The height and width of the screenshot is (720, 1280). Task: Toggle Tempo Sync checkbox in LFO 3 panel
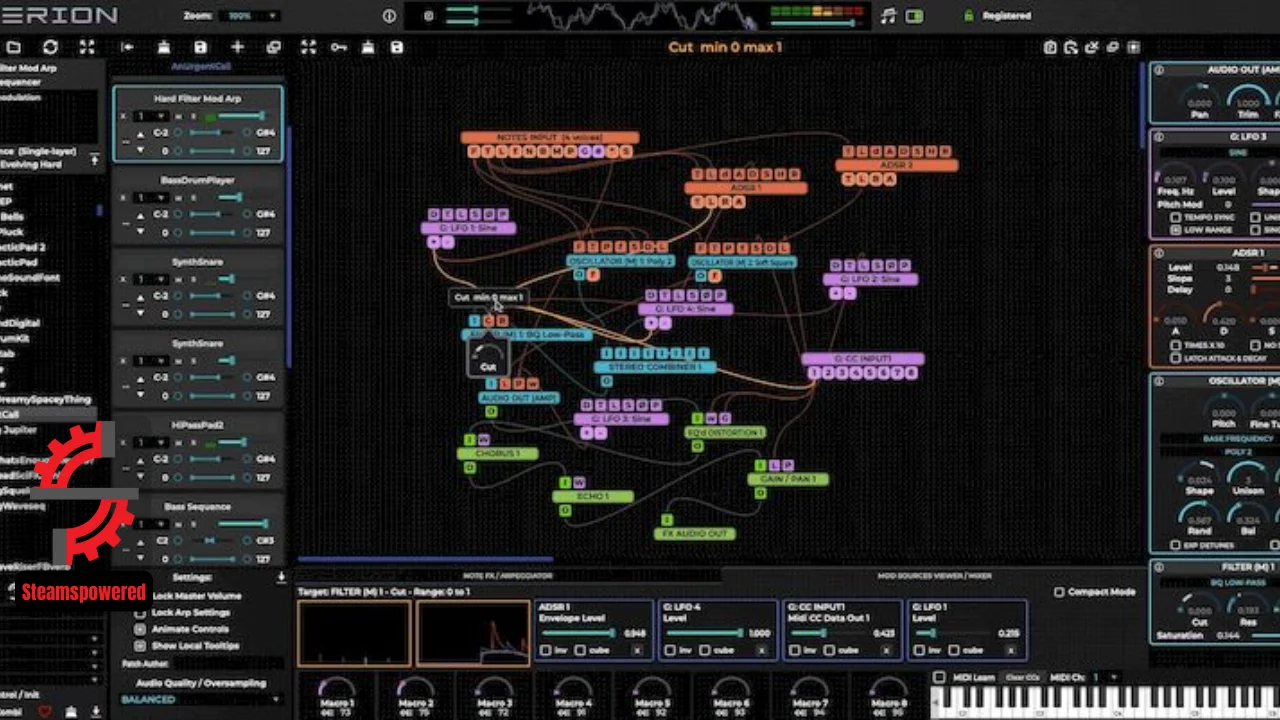click(1176, 217)
